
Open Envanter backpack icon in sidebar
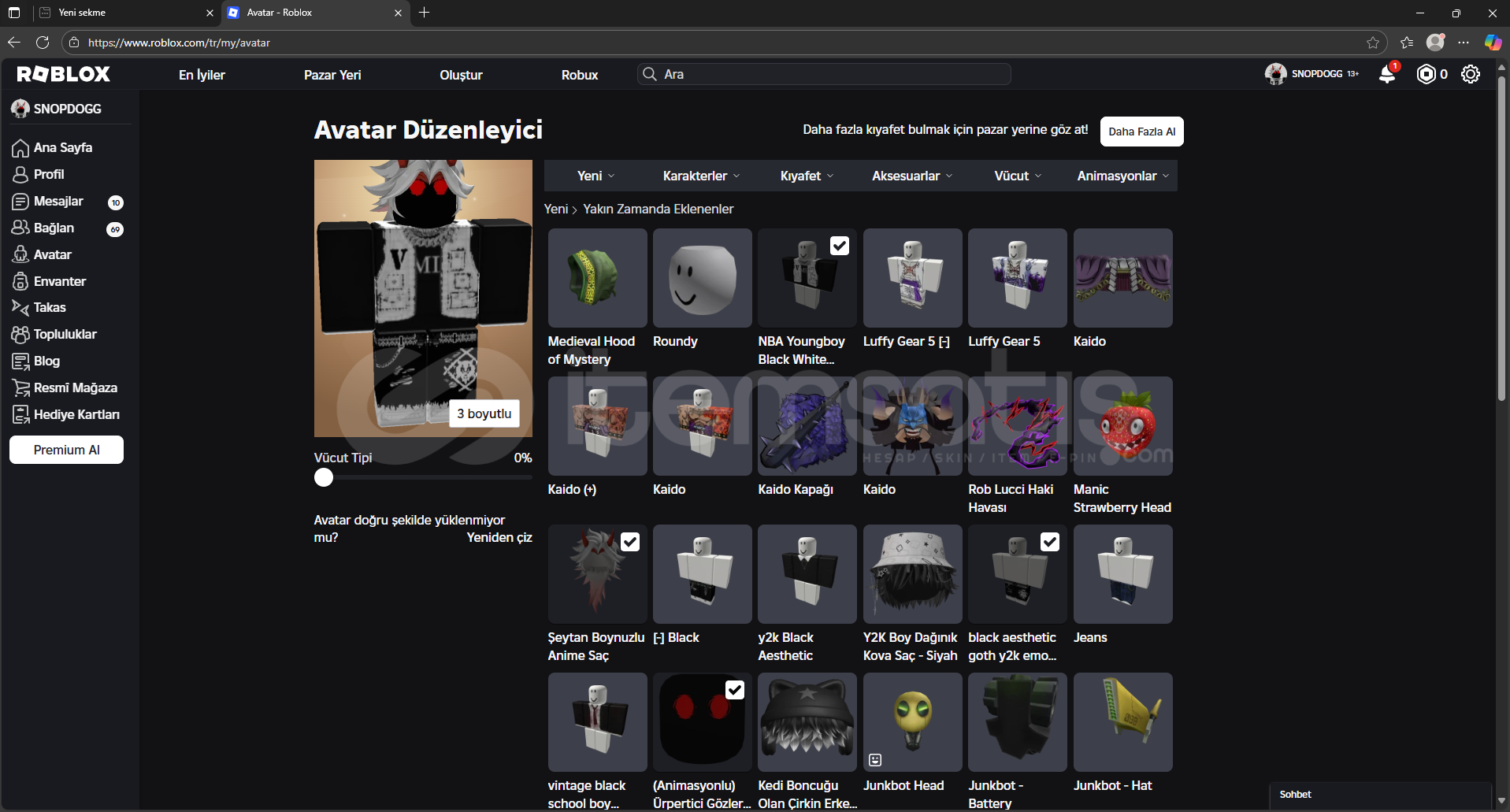[20, 282]
